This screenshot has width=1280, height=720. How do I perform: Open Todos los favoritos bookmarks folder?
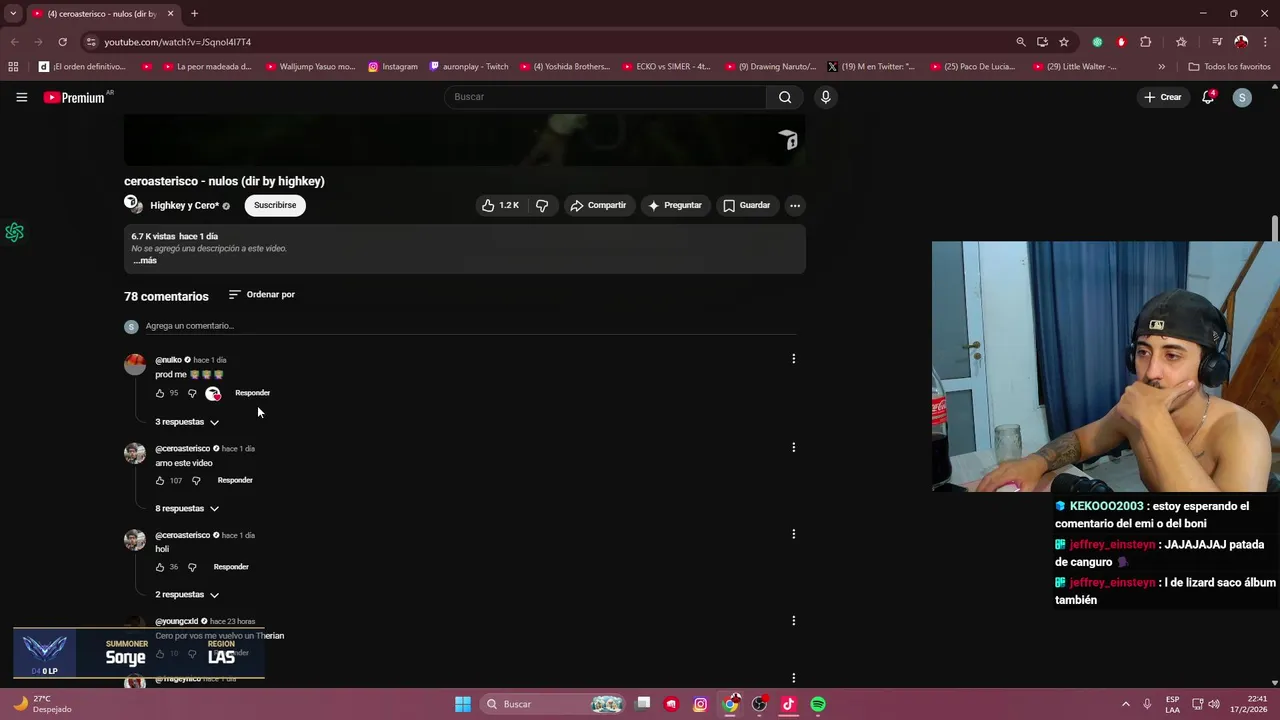(1229, 67)
